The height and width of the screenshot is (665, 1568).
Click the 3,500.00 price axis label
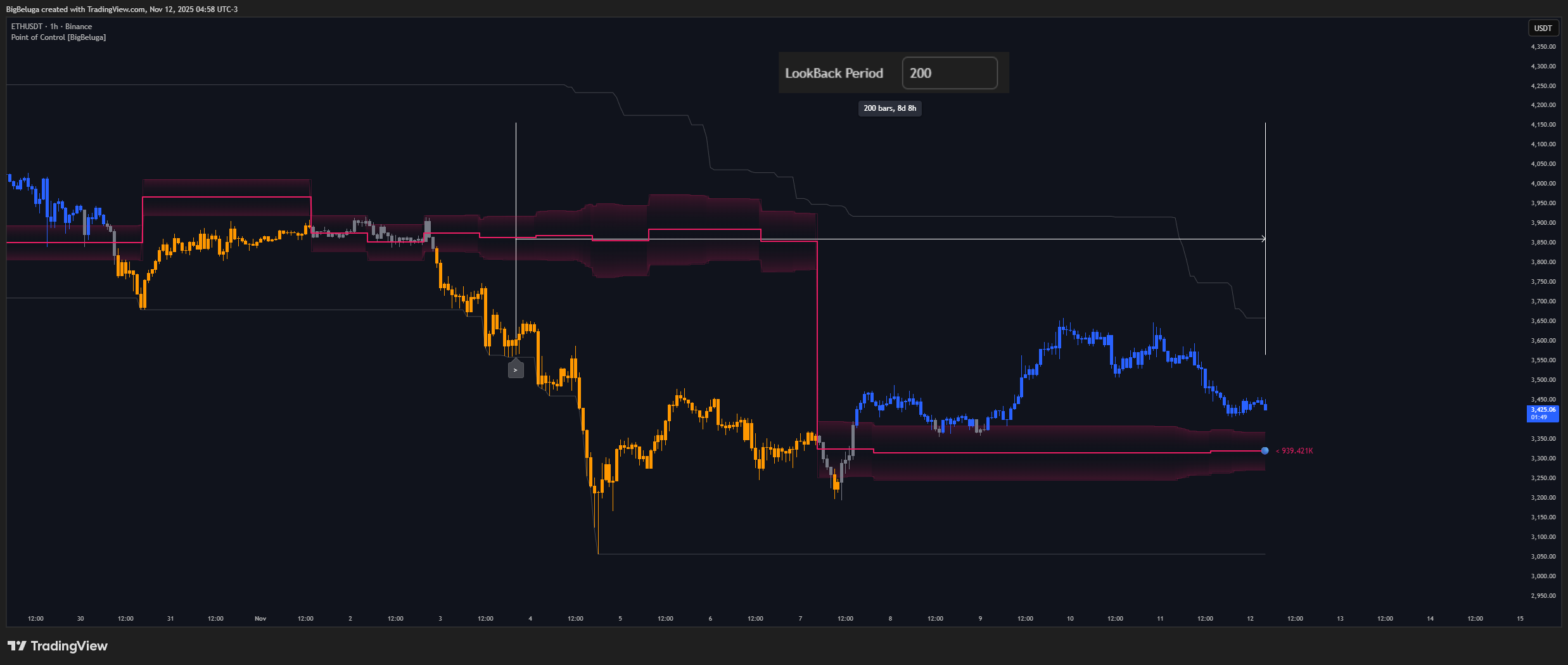(1543, 380)
